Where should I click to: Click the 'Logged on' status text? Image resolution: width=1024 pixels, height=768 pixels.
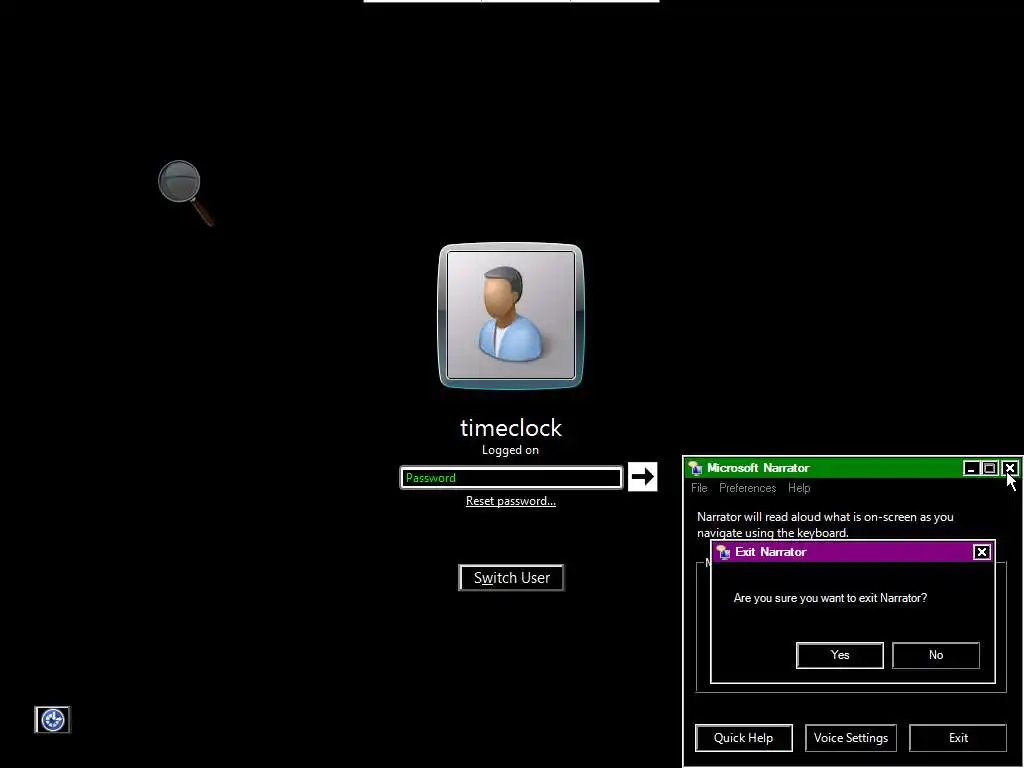[x=510, y=450]
